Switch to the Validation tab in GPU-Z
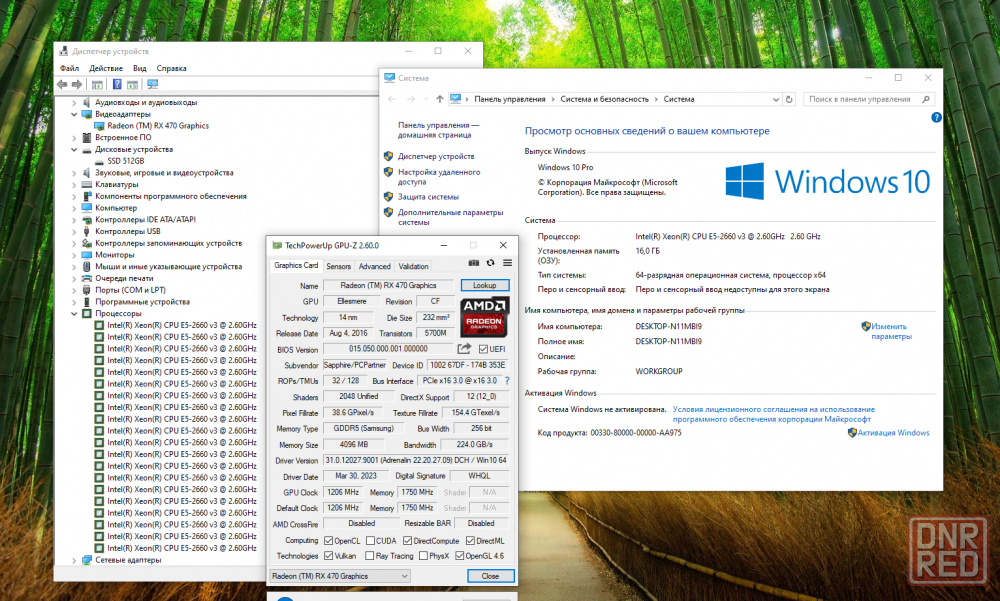The image size is (1000, 601). coord(413,266)
